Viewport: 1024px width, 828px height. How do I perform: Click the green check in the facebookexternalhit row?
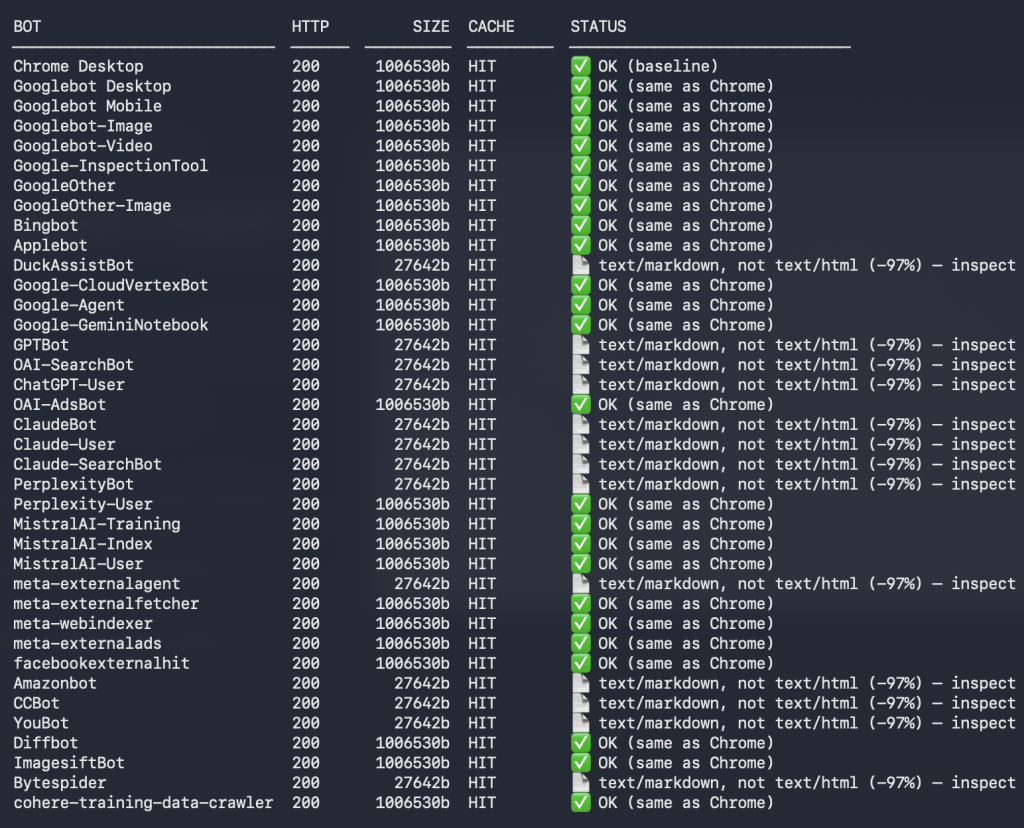581,663
